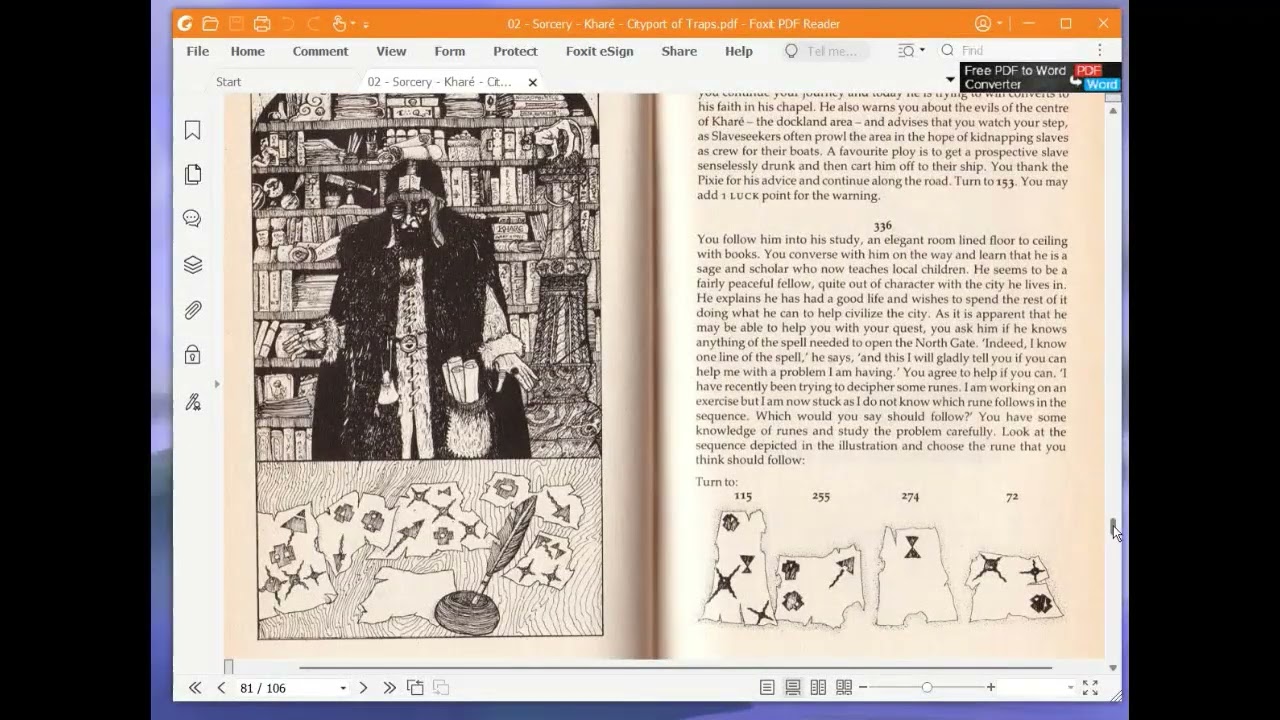The width and height of the screenshot is (1280, 720).
Task: Open the Pages thumbnail panel
Action: (x=192, y=174)
